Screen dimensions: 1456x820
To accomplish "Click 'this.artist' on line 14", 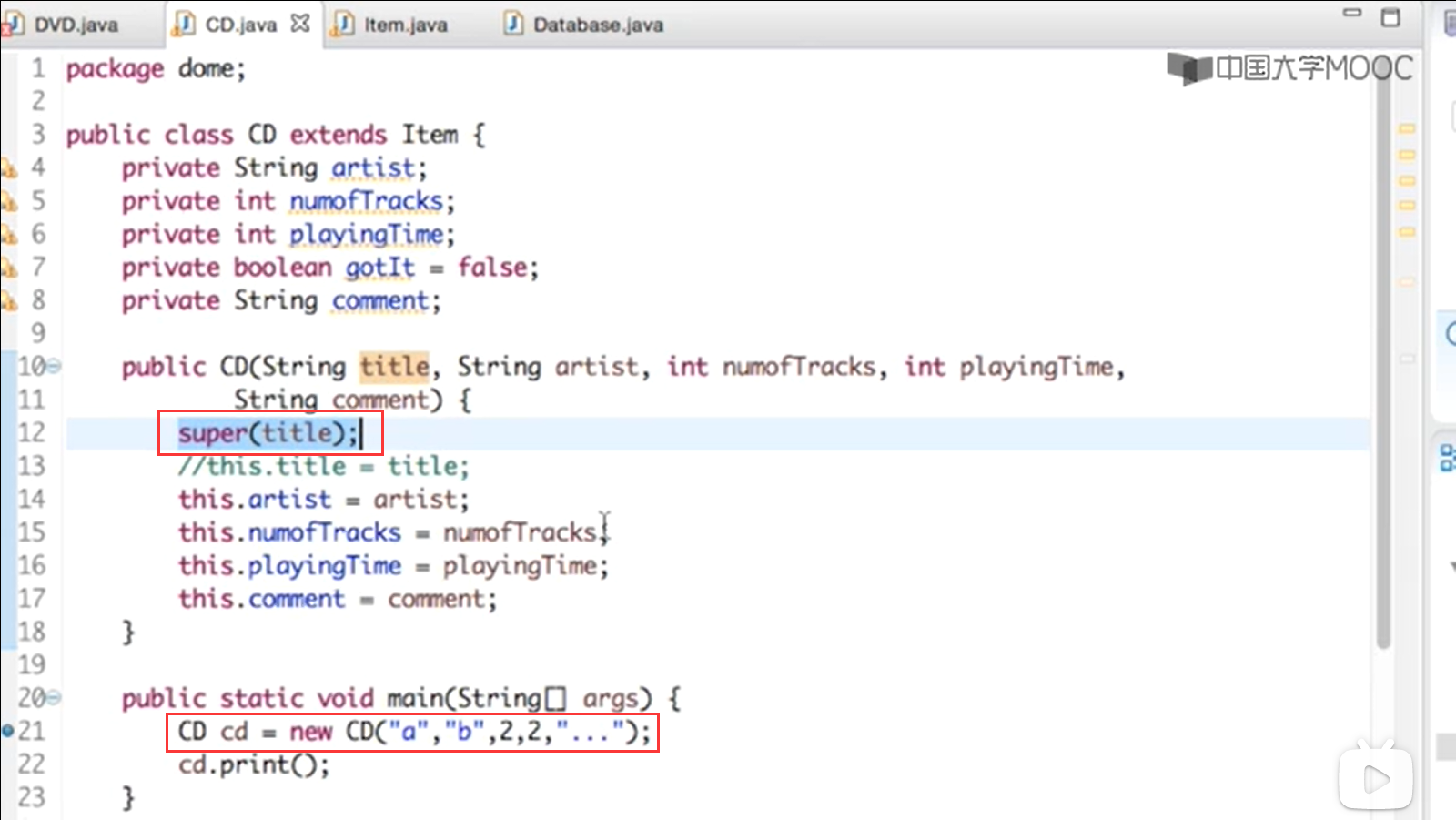I will pyautogui.click(x=255, y=500).
